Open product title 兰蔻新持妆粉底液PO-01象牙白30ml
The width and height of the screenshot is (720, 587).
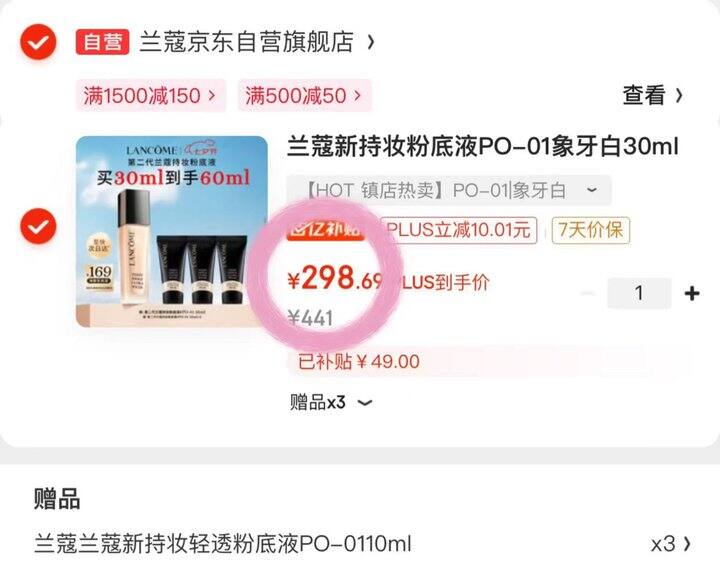483,147
